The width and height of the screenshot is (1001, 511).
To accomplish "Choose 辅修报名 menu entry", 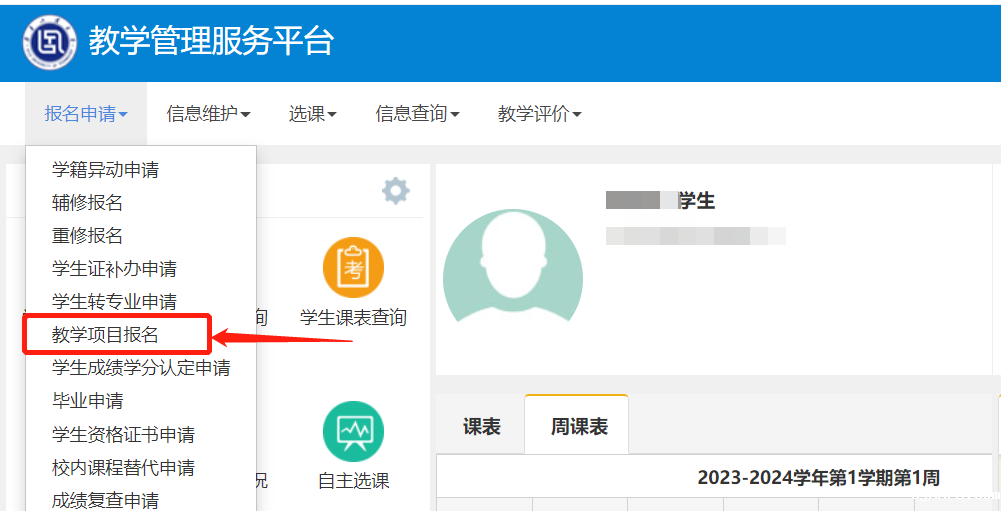I will tap(88, 203).
